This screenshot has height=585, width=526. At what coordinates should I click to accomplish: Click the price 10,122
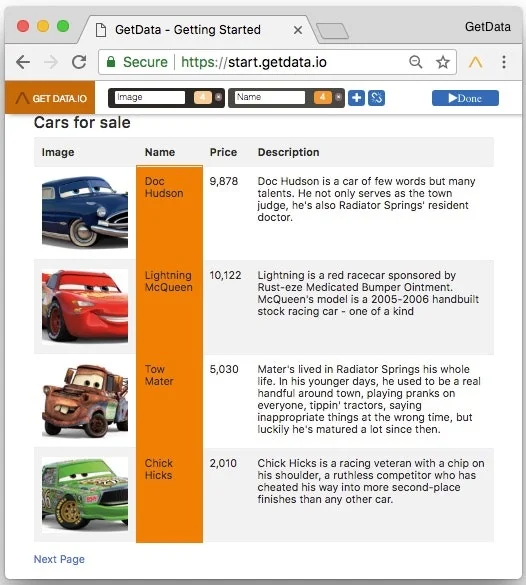pyautogui.click(x=225, y=275)
